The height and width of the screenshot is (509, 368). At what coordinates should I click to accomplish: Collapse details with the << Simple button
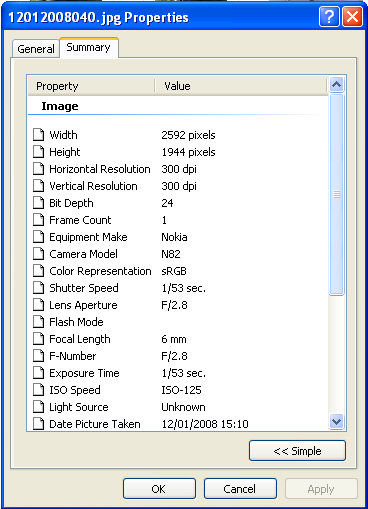[297, 451]
